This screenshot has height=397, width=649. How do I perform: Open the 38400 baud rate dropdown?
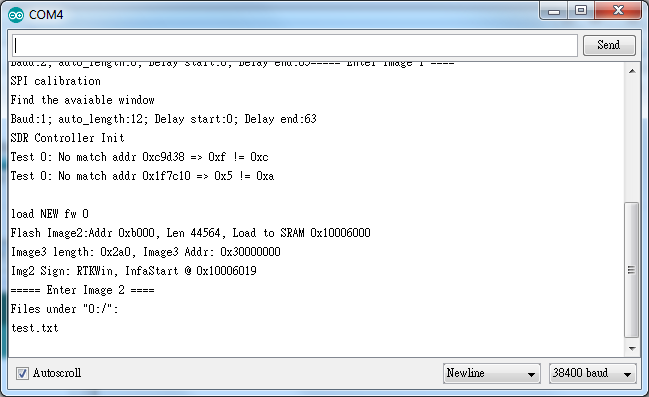pos(593,373)
